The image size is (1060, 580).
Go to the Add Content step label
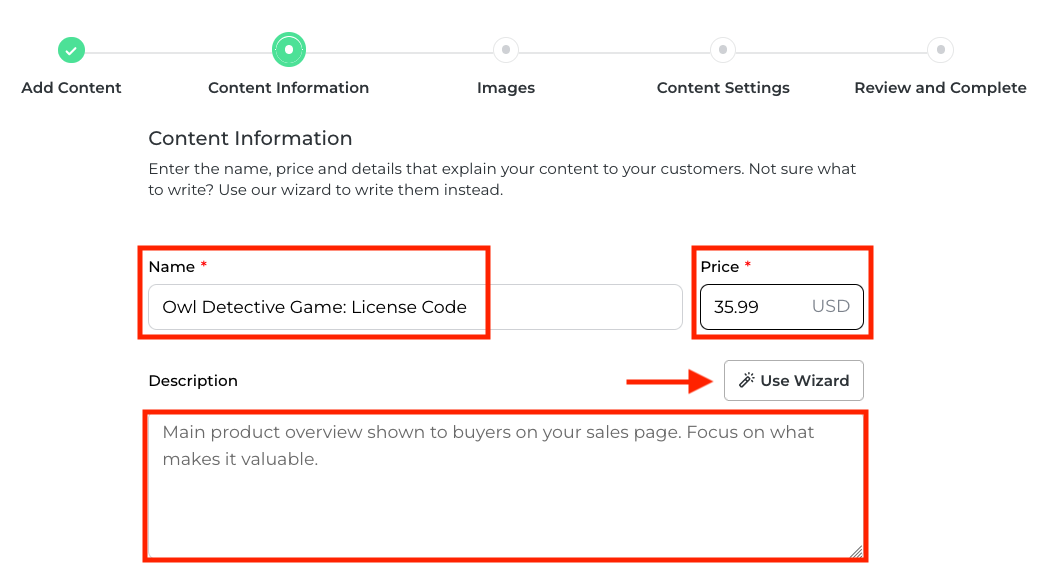(71, 88)
